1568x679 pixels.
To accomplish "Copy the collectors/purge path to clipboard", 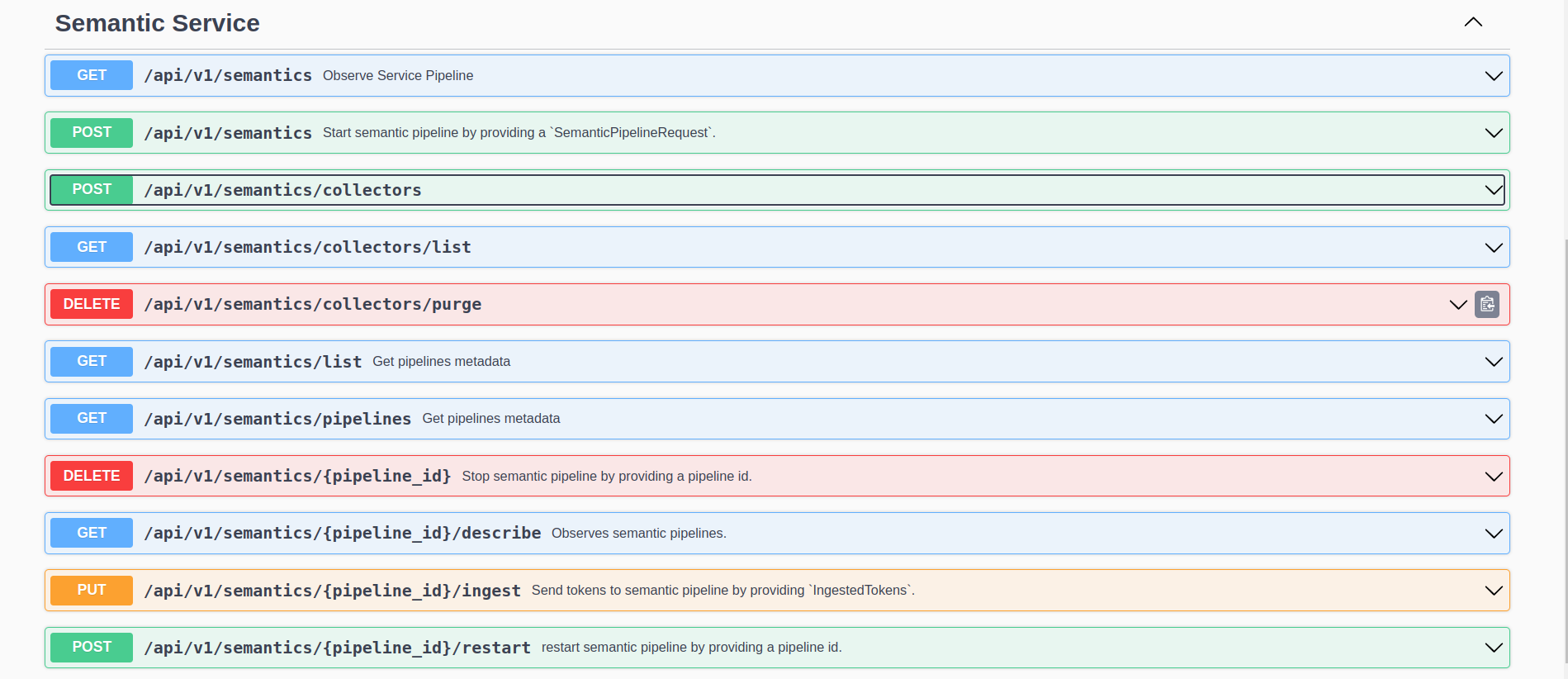I will coord(1487,305).
